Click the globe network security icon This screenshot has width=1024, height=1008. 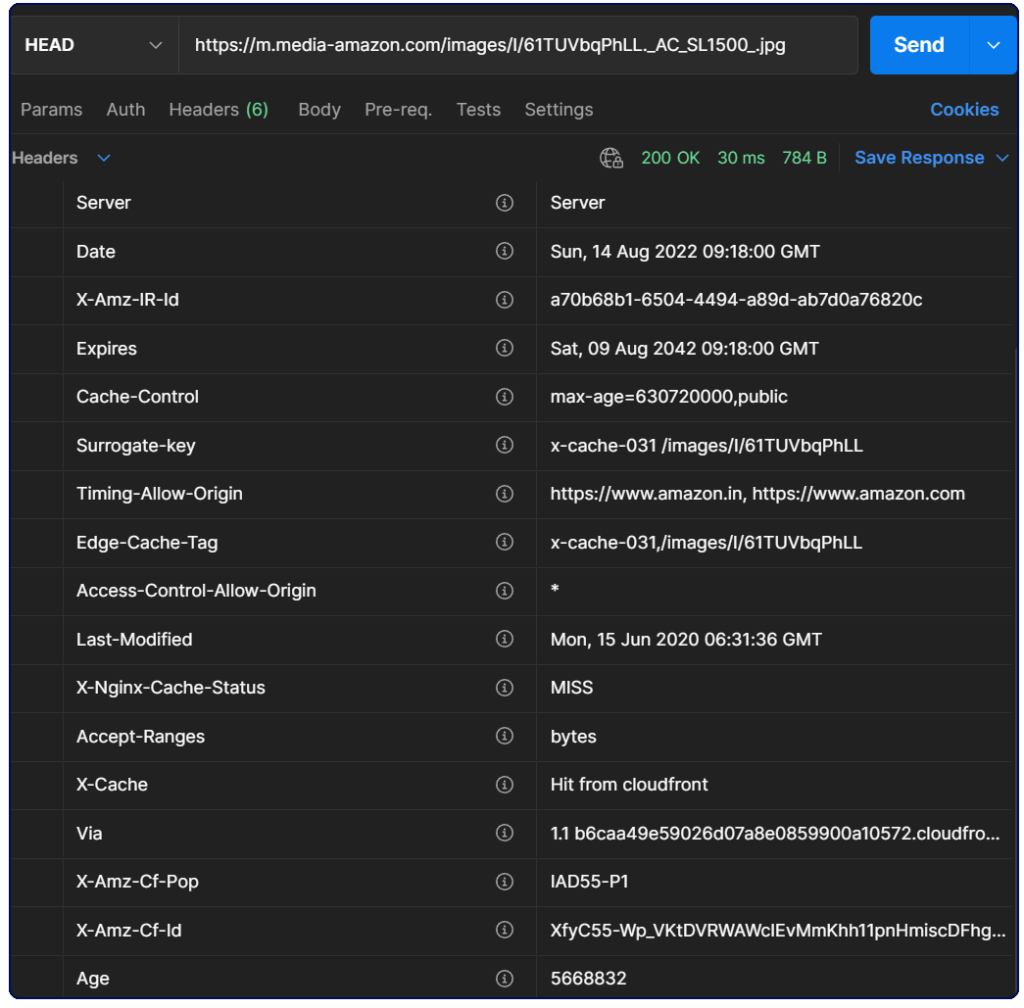pyautogui.click(x=611, y=158)
